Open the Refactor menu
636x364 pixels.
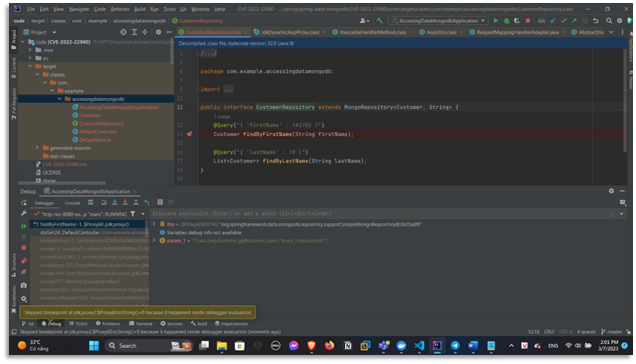coord(120,9)
